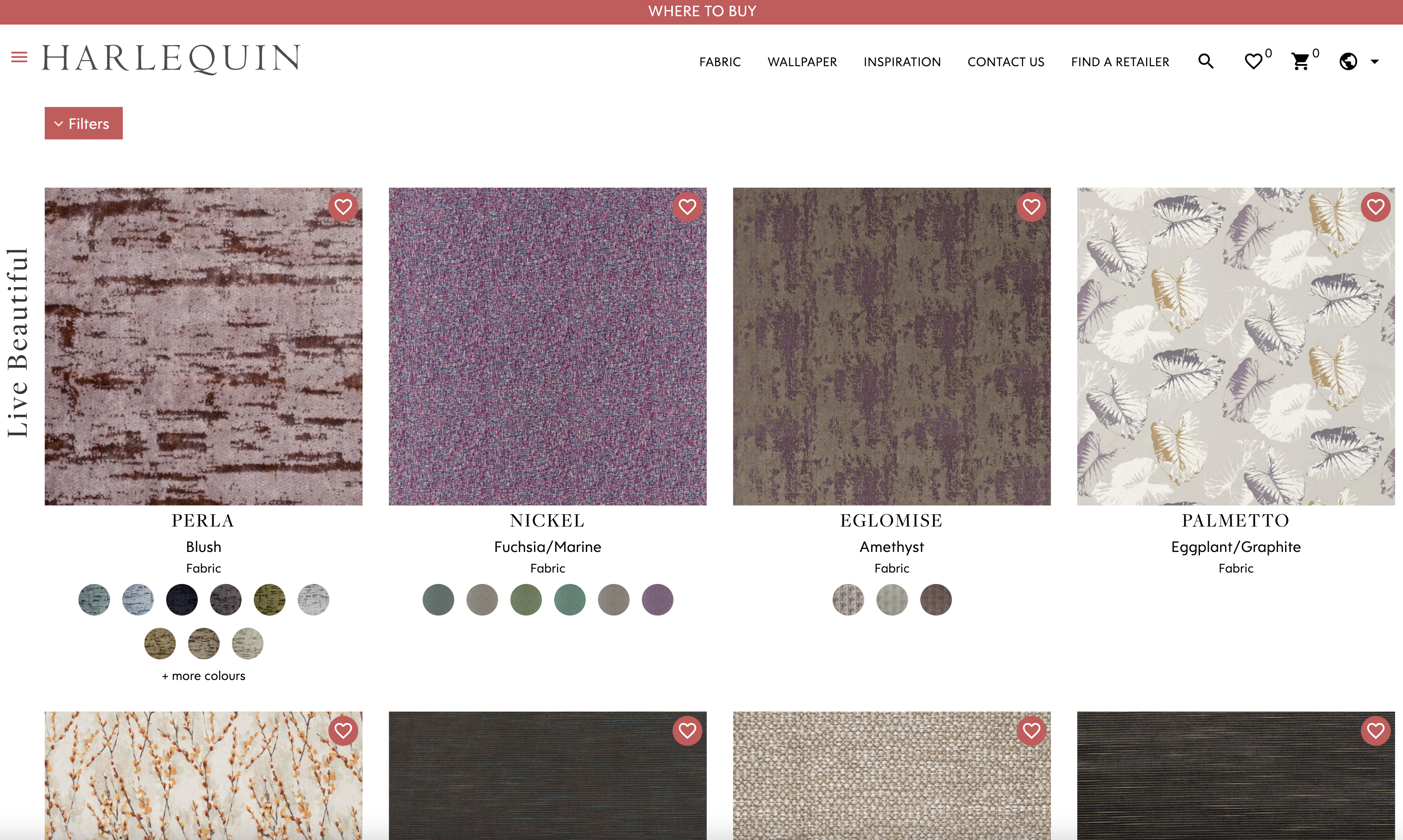Click the WHERE TO BUY banner

[x=700, y=12]
